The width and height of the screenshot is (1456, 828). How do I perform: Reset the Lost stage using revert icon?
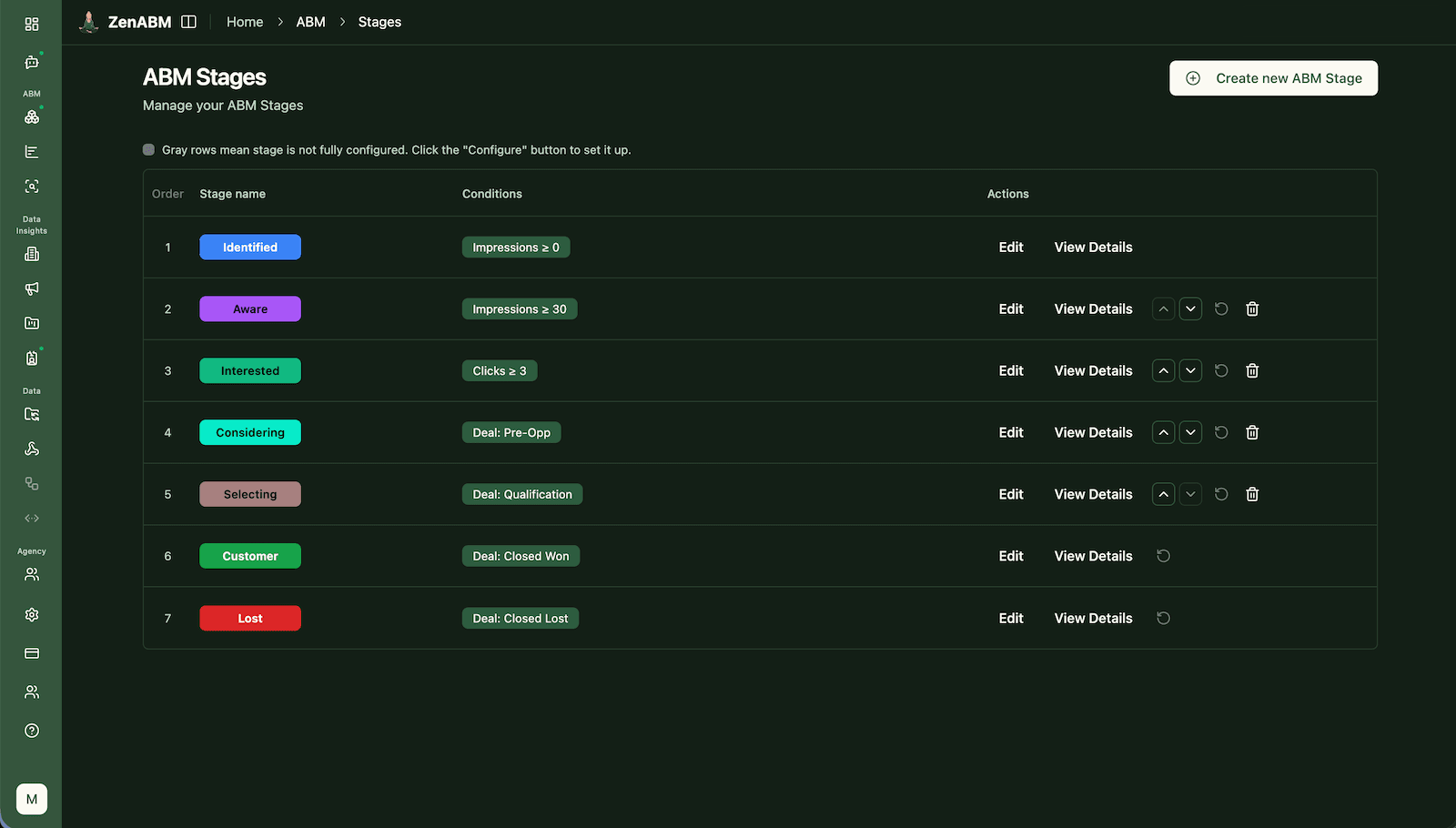(x=1163, y=618)
